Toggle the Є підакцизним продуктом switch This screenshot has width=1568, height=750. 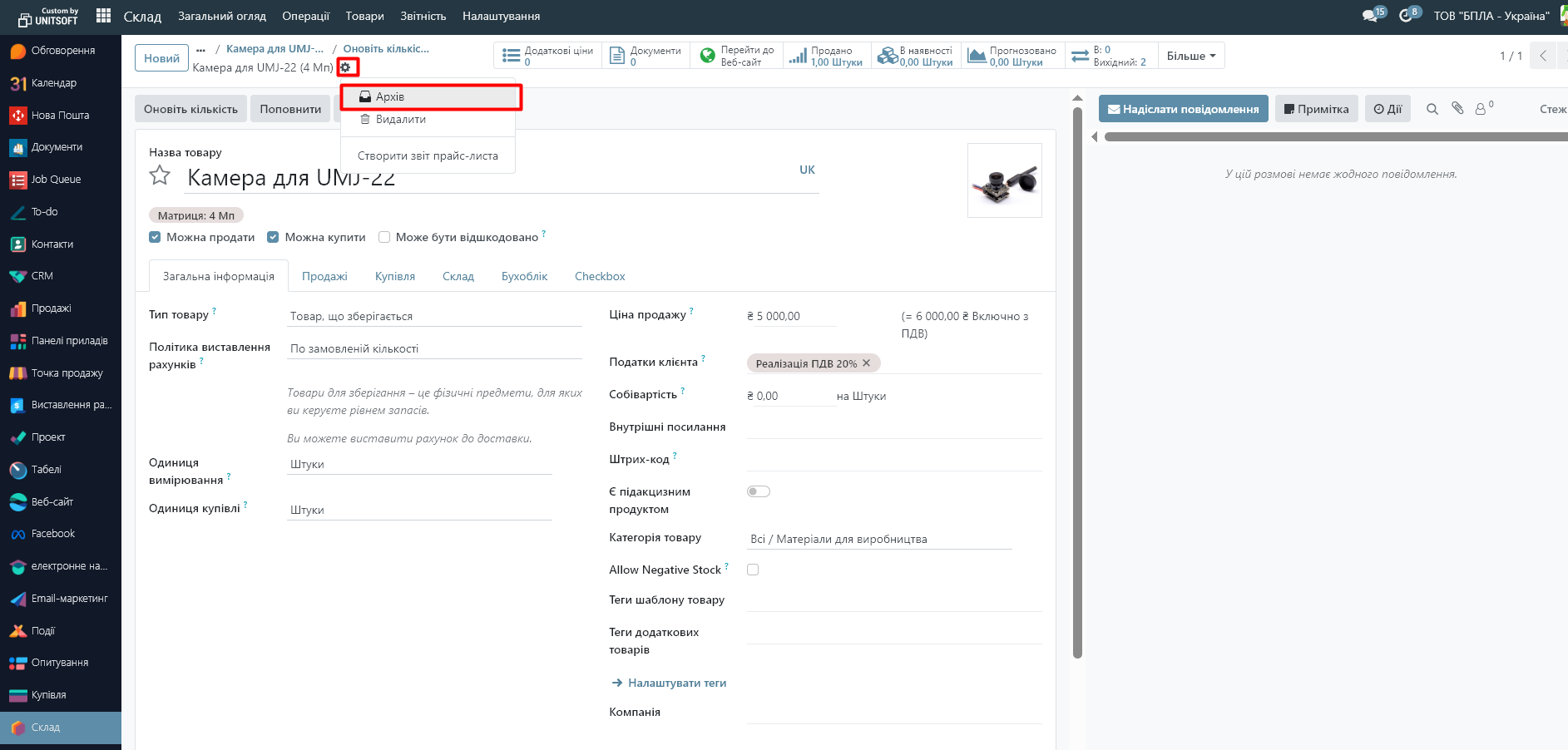tap(758, 491)
